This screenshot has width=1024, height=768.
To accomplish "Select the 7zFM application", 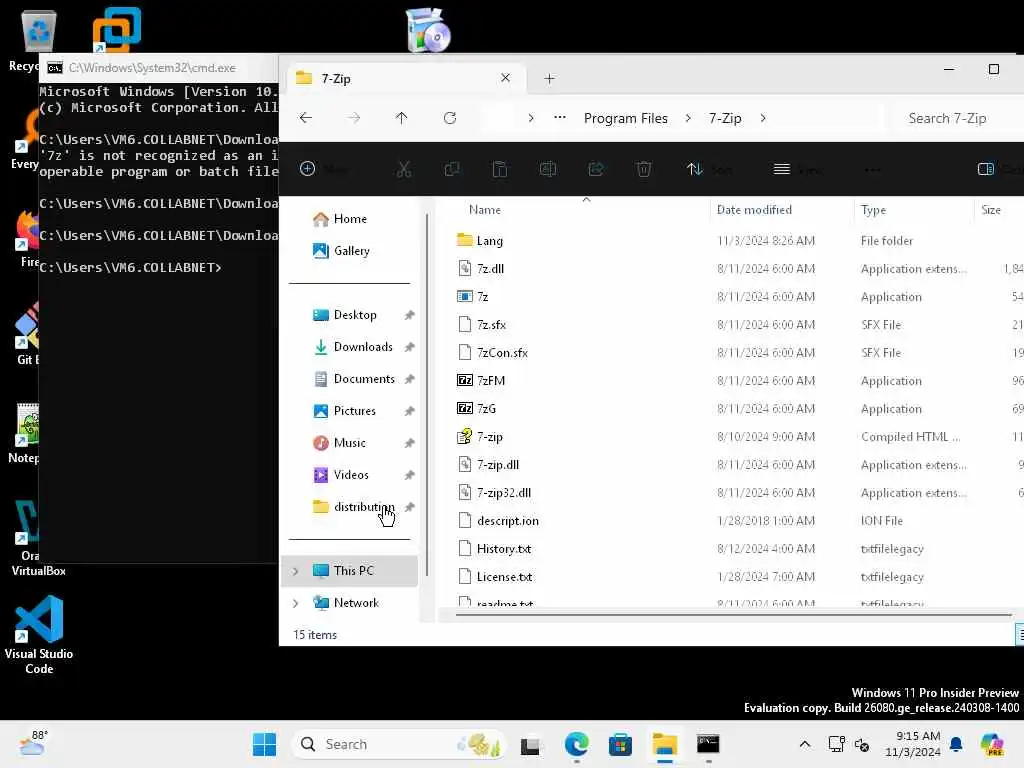I will [x=490, y=381].
